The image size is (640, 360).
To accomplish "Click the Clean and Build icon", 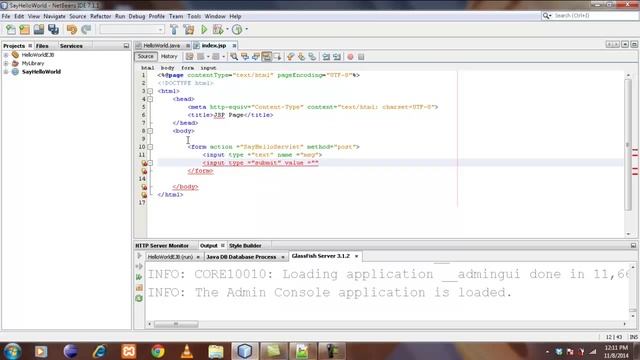I will pyautogui.click(x=189, y=29).
